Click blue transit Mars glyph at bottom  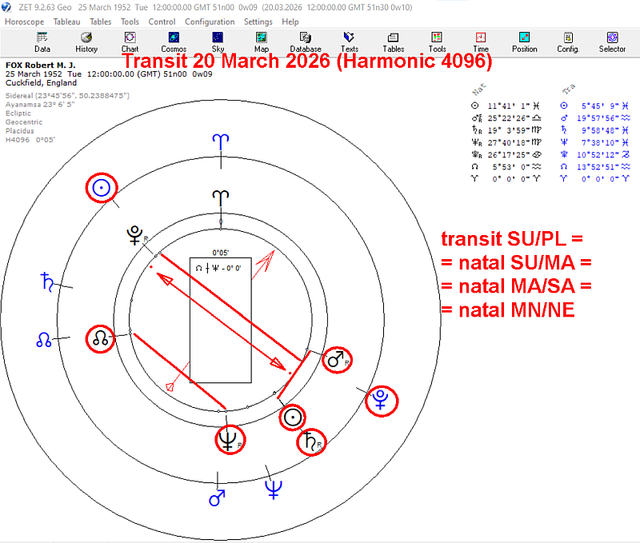(x=217, y=498)
